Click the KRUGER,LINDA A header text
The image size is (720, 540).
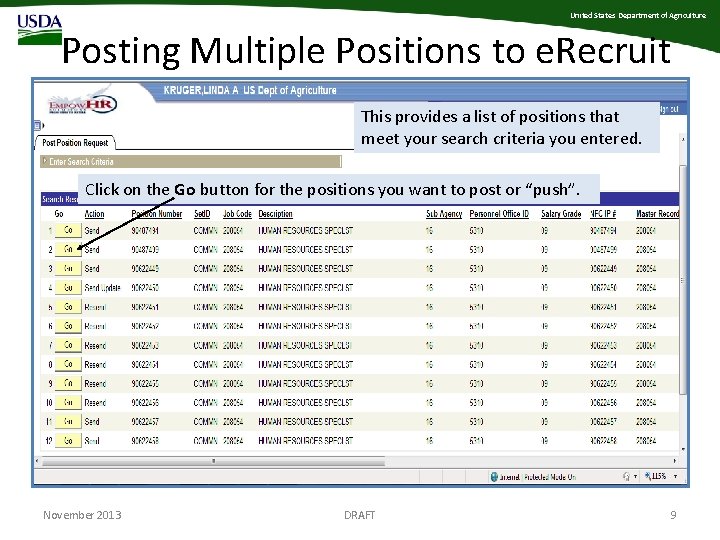201,90
